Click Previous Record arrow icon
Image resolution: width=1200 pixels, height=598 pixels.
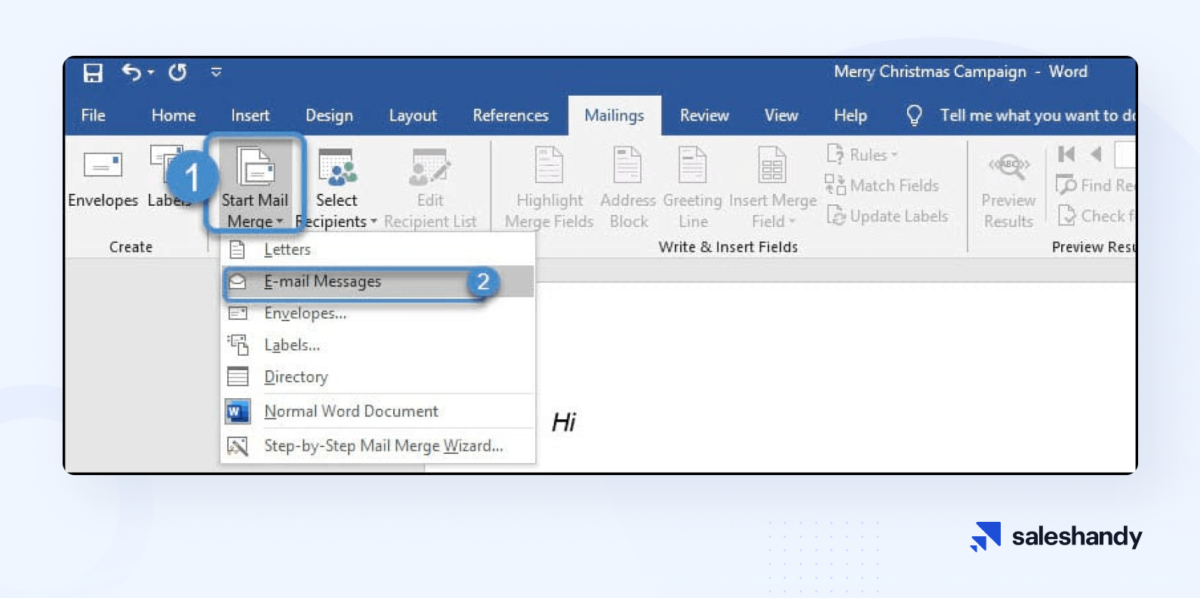pos(1096,154)
